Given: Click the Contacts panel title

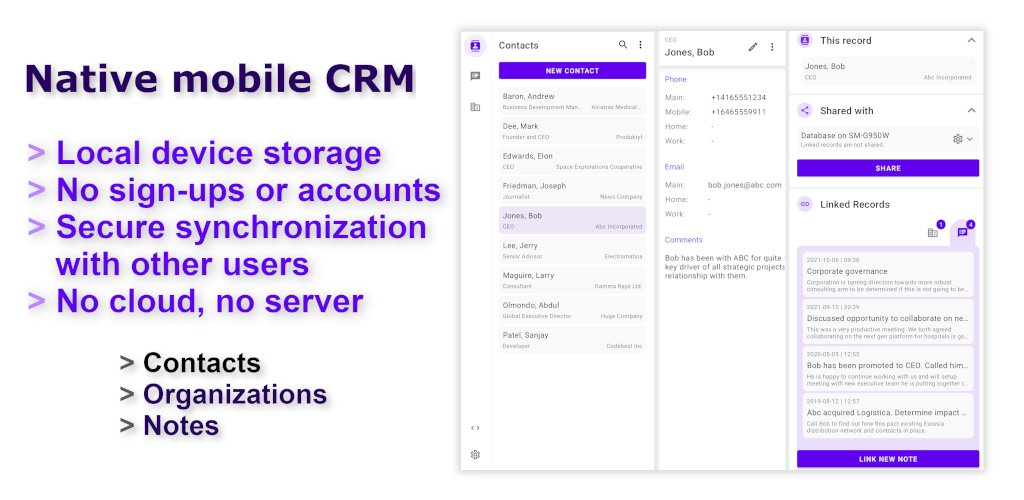Looking at the screenshot, I should pyautogui.click(x=519, y=46).
